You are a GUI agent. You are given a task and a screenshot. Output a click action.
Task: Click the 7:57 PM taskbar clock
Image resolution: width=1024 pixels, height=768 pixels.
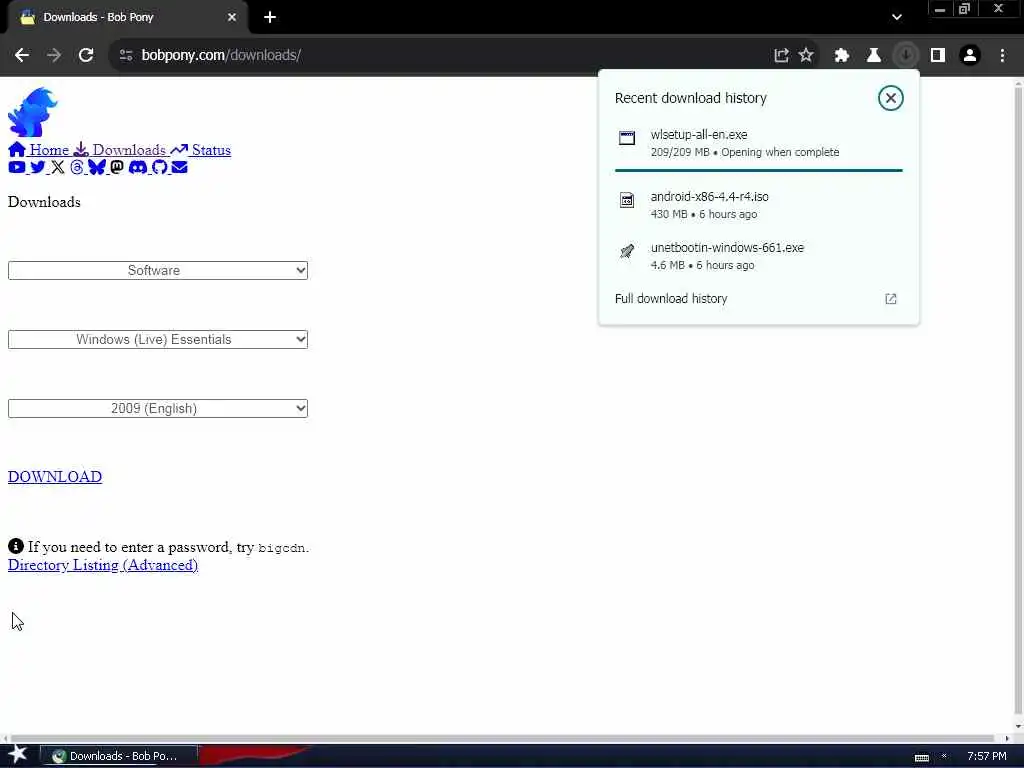pos(986,756)
